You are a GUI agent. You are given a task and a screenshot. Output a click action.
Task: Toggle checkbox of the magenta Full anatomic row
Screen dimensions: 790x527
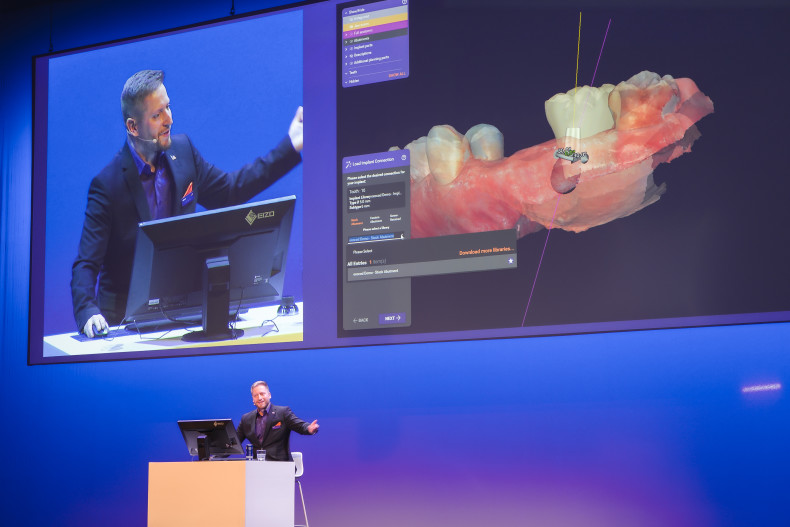tap(351, 34)
